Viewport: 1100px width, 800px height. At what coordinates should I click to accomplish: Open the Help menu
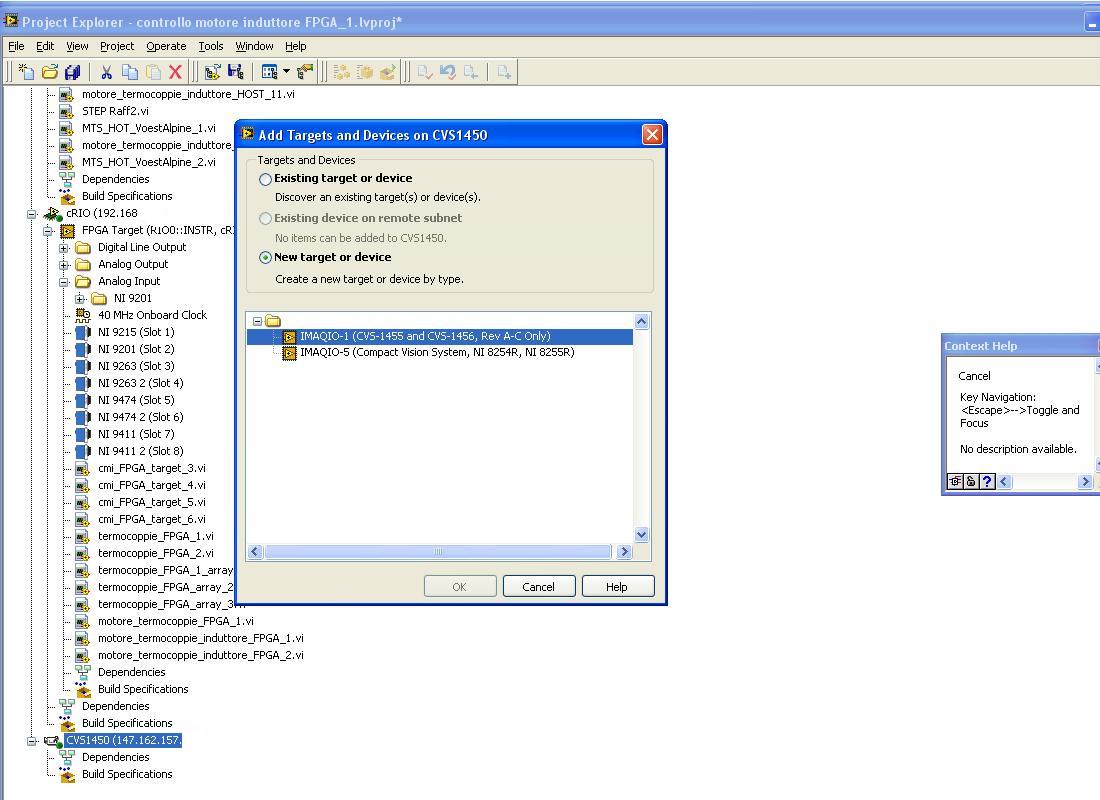pos(295,46)
